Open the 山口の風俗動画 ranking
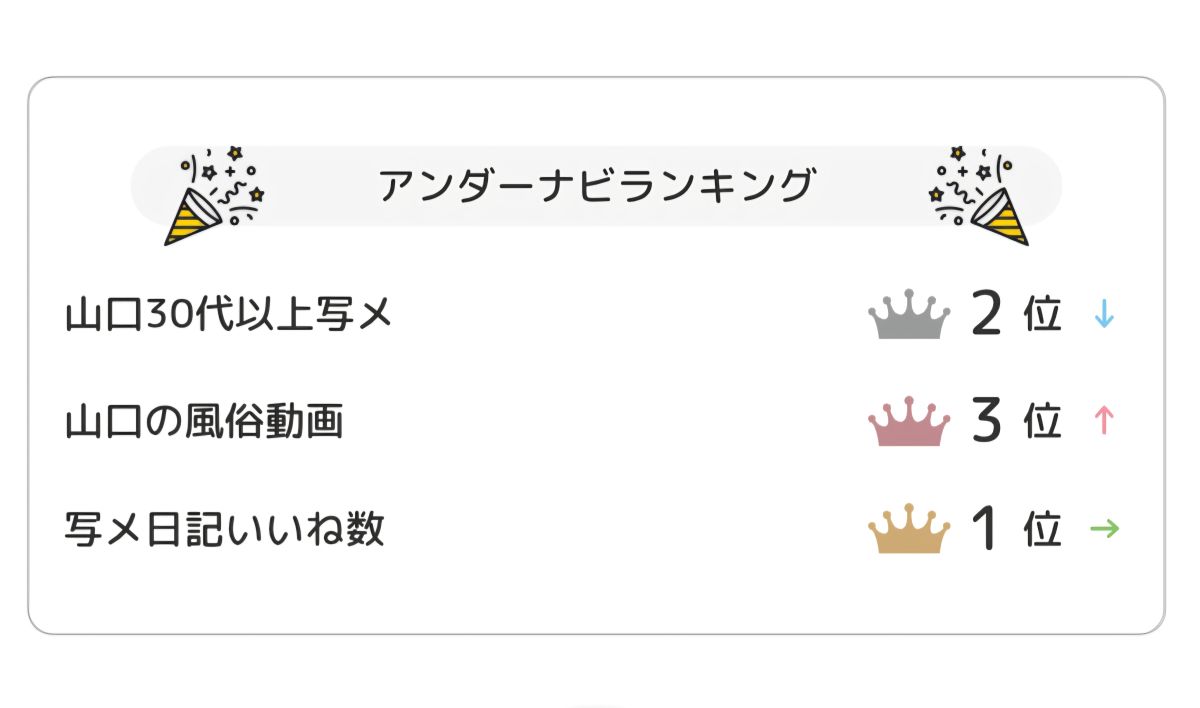Viewport: 1200px width, 708px height. 204,422
